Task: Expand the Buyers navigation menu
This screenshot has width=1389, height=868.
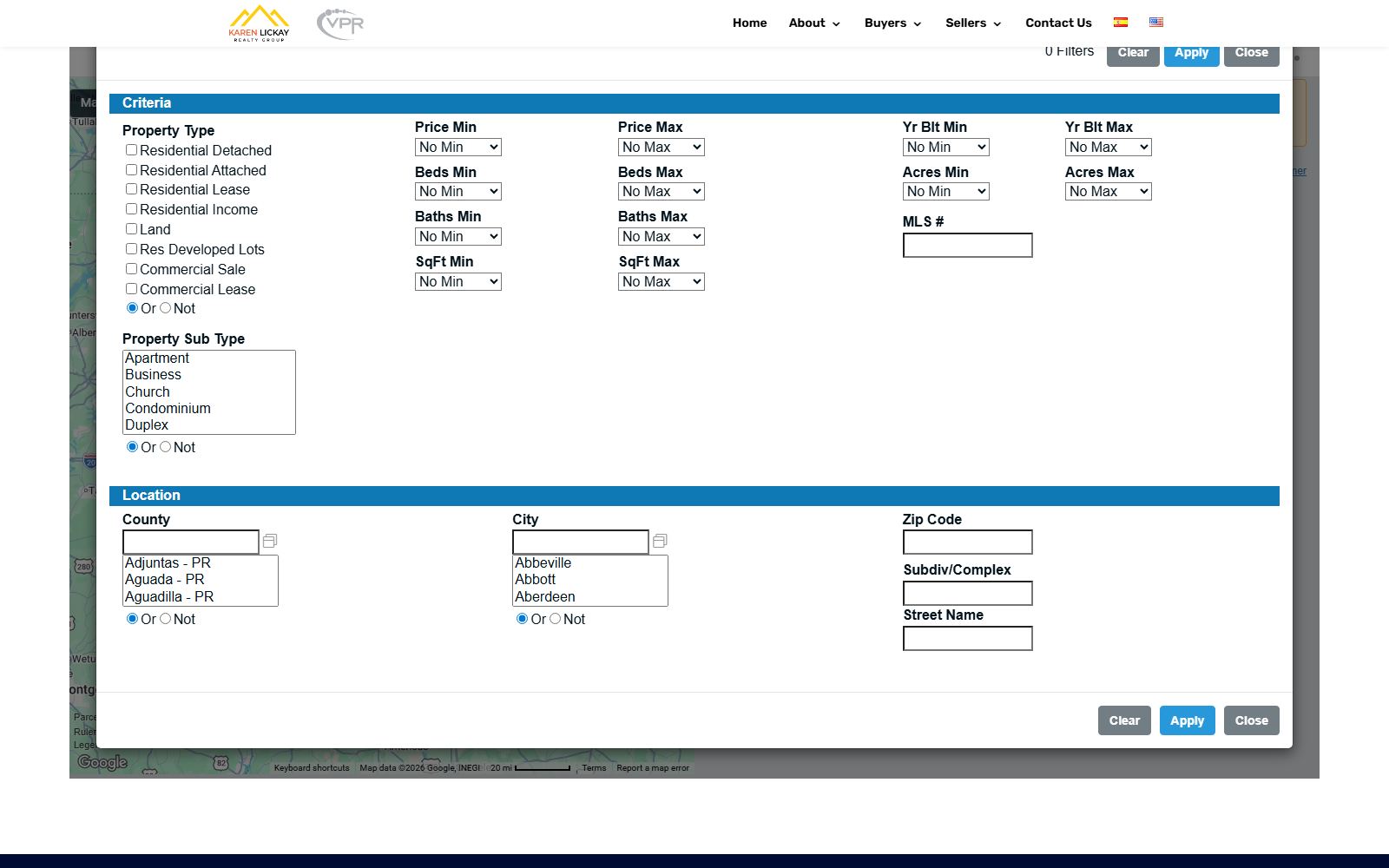Action: pyautogui.click(x=892, y=23)
